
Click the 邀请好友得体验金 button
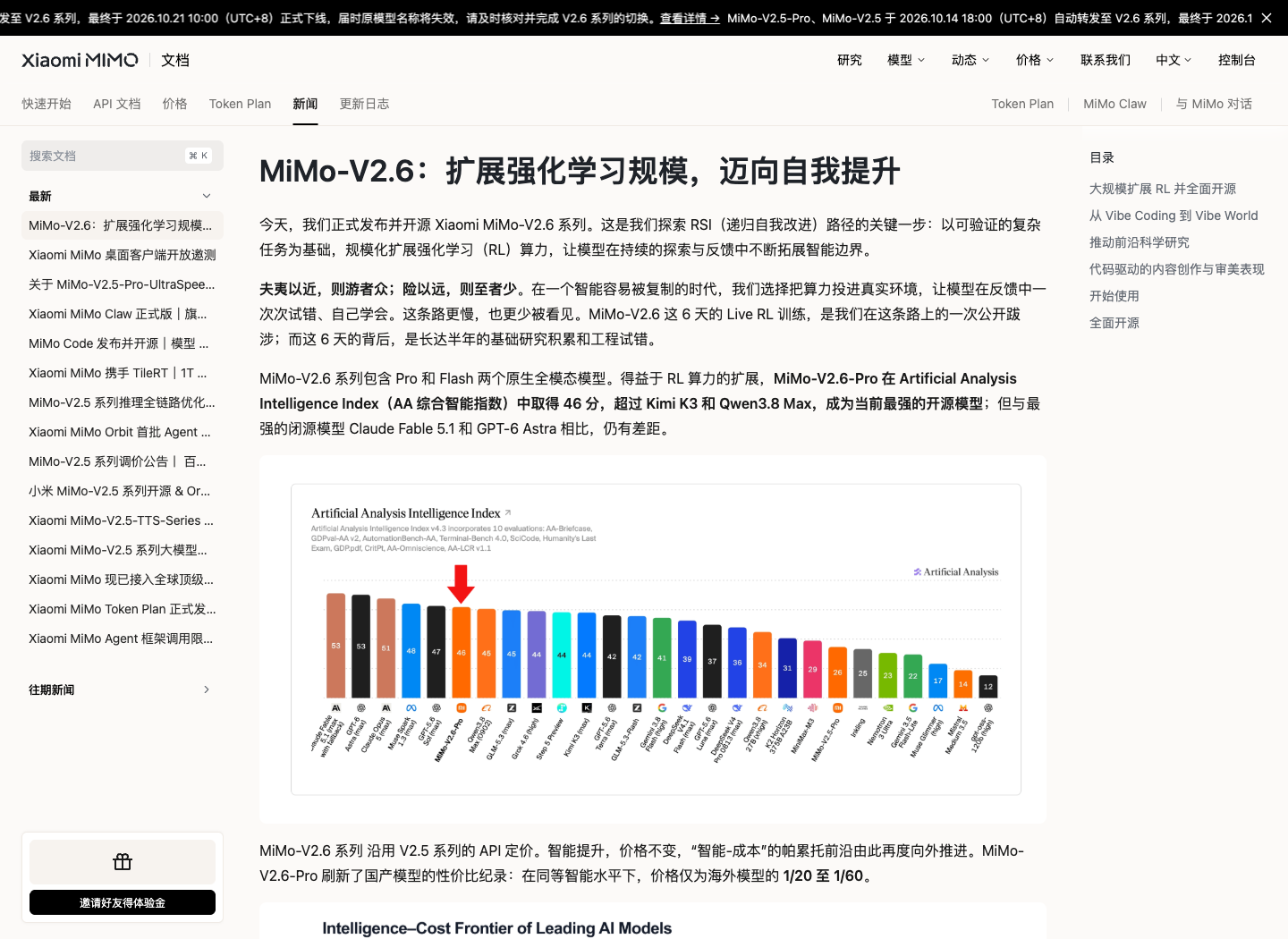click(123, 902)
